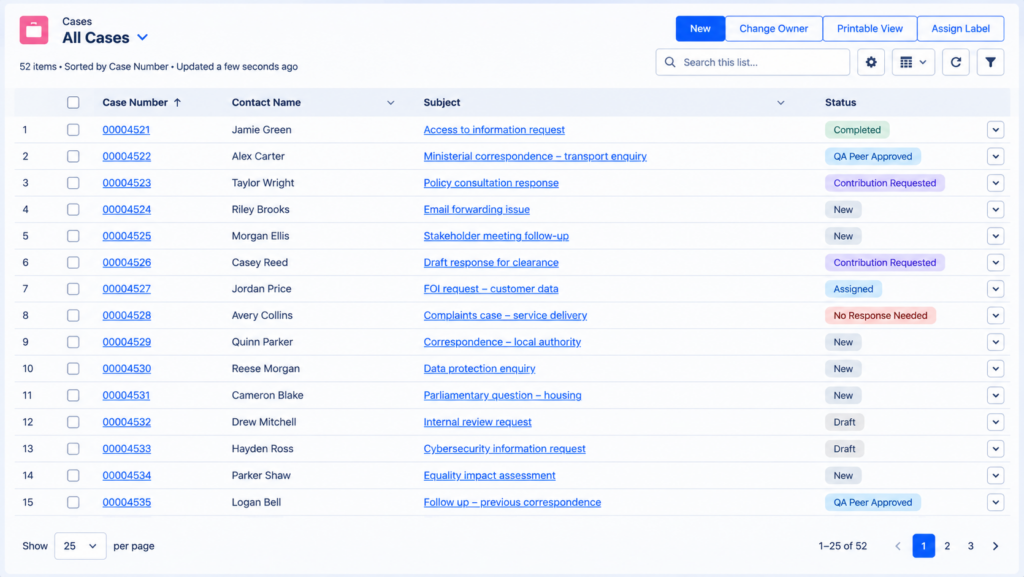Open Subject column menu chevron
Screen dimensions: 1024x577
click(x=780, y=102)
